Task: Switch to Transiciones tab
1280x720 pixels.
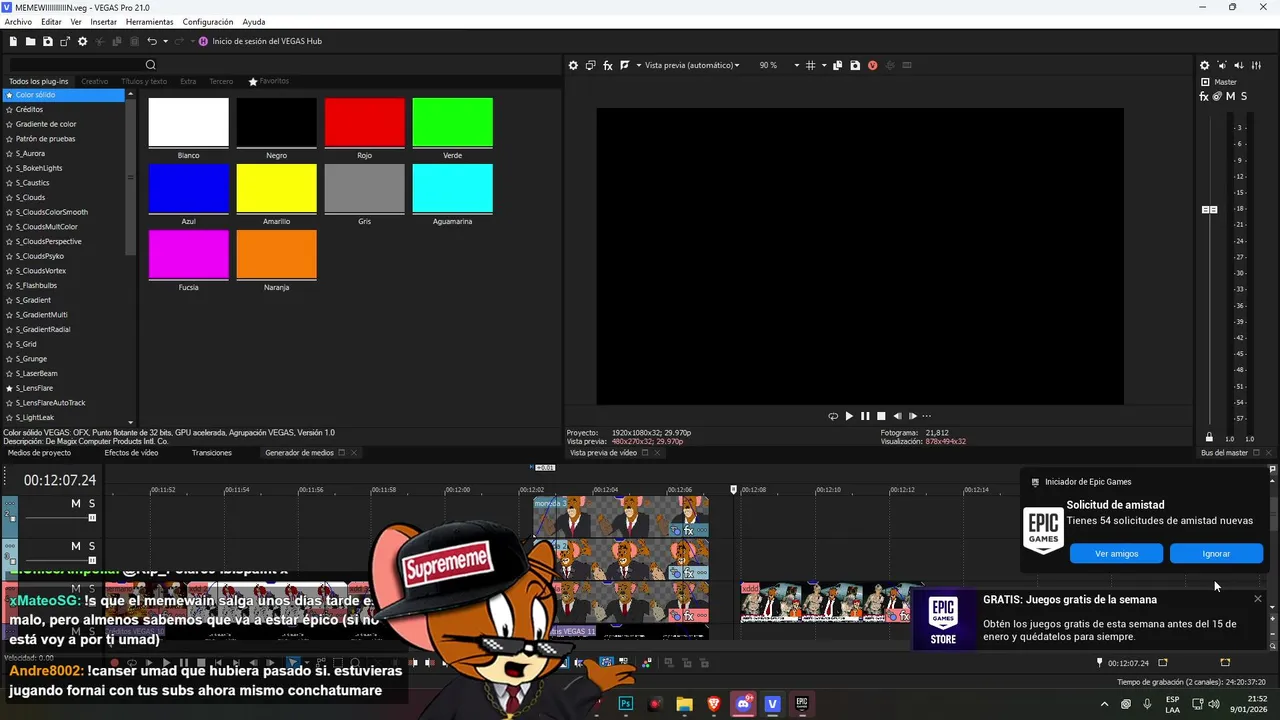Action: tap(212, 453)
